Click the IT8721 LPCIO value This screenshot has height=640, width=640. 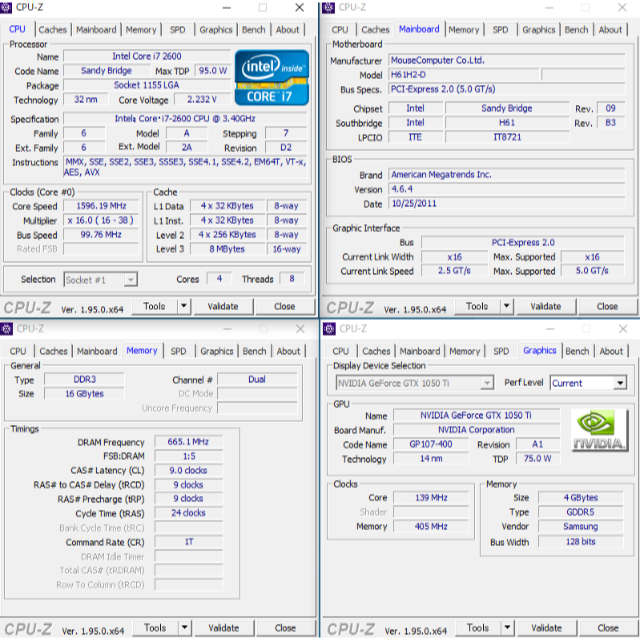[x=507, y=137]
